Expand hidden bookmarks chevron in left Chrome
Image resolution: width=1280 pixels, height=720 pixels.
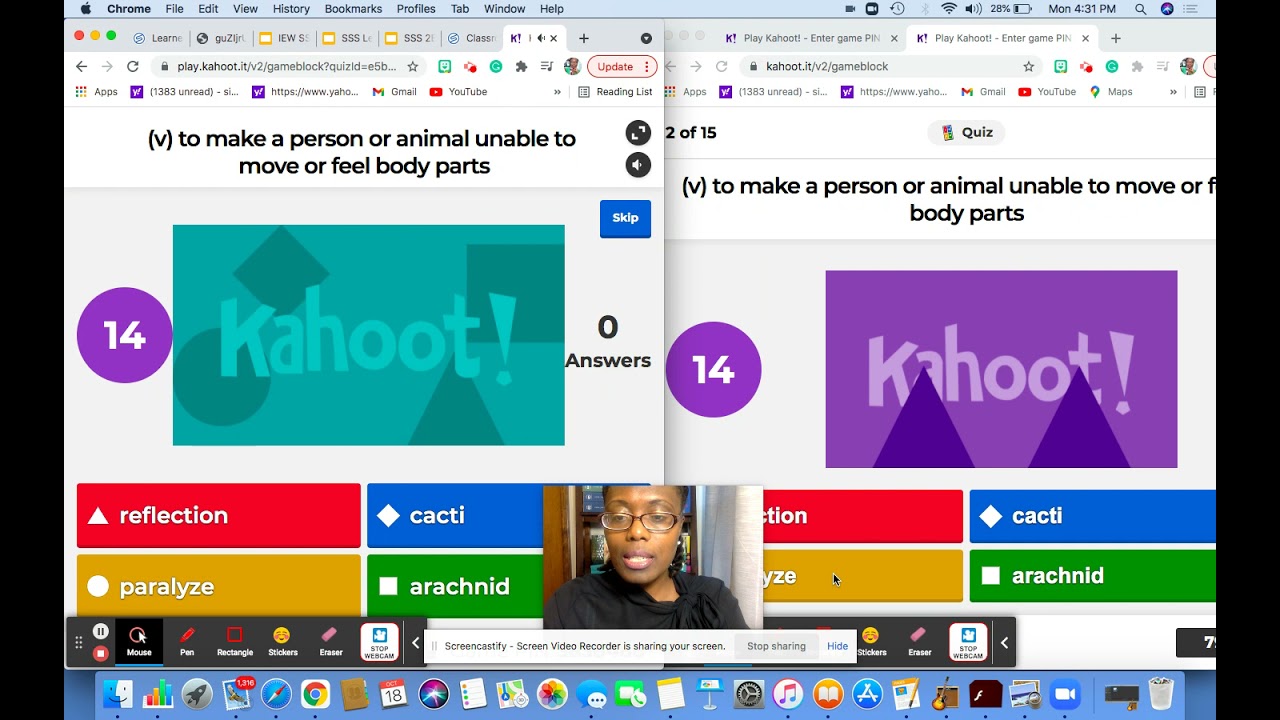tap(557, 92)
